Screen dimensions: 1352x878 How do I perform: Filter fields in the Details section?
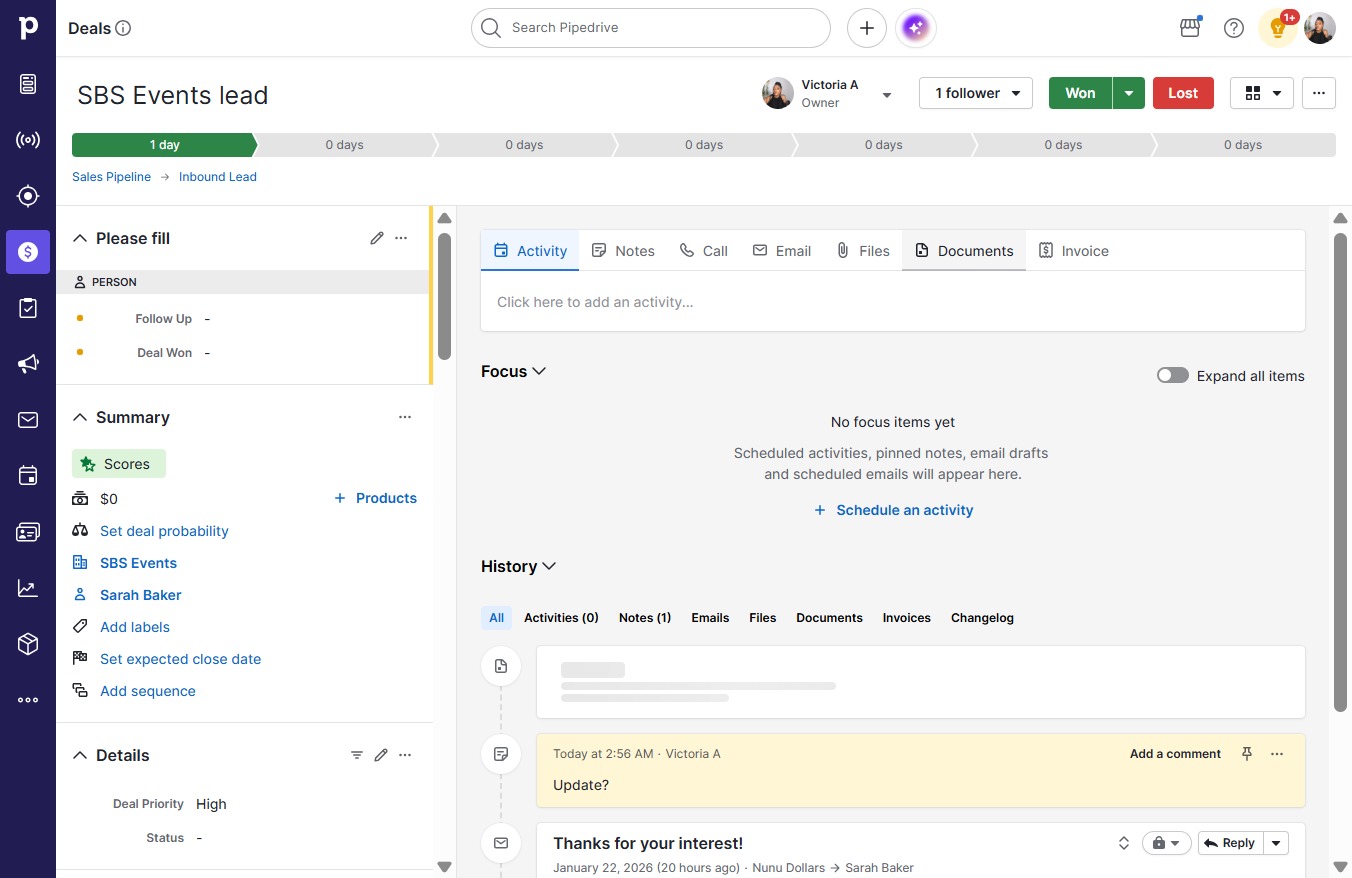point(357,755)
